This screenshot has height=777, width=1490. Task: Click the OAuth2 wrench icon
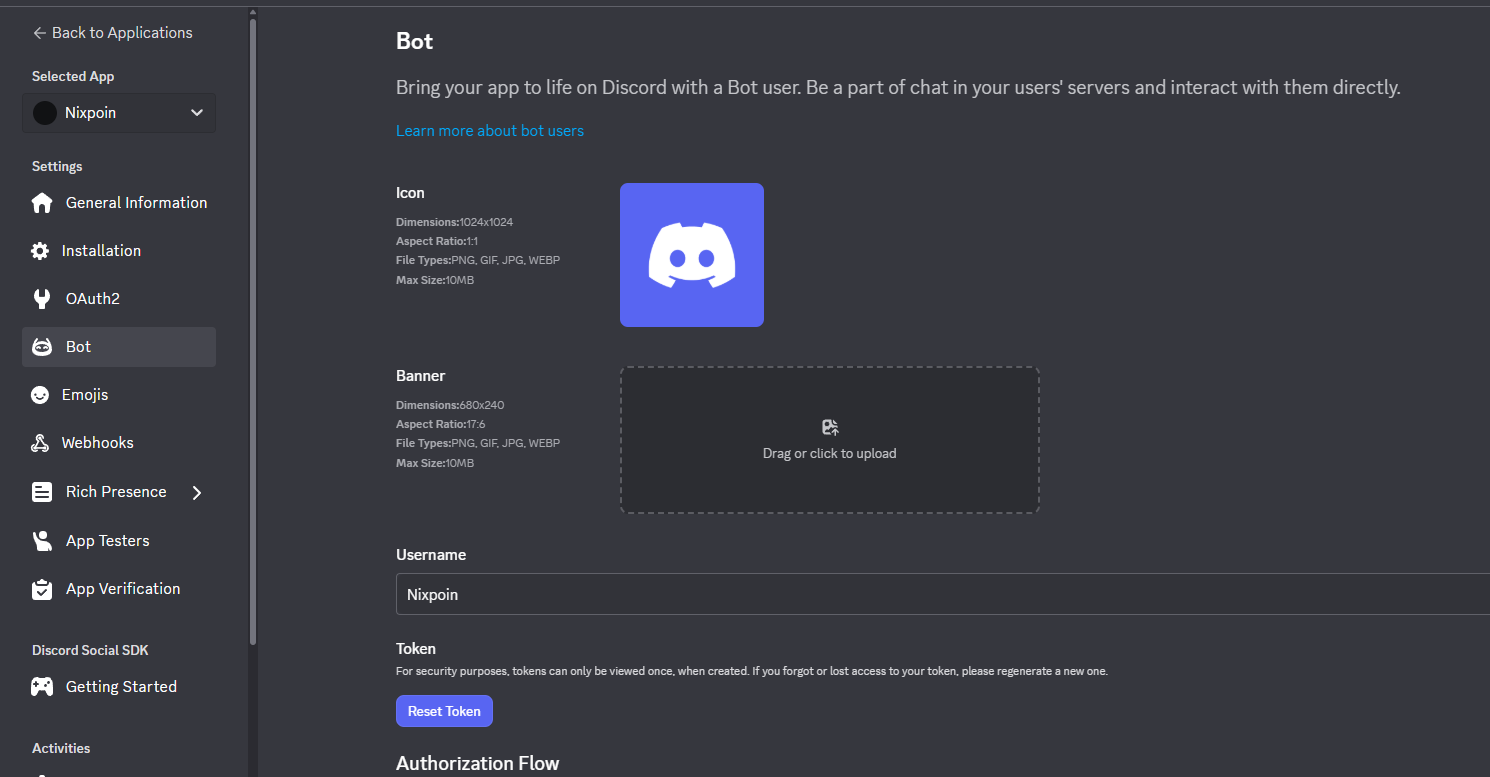point(41,299)
